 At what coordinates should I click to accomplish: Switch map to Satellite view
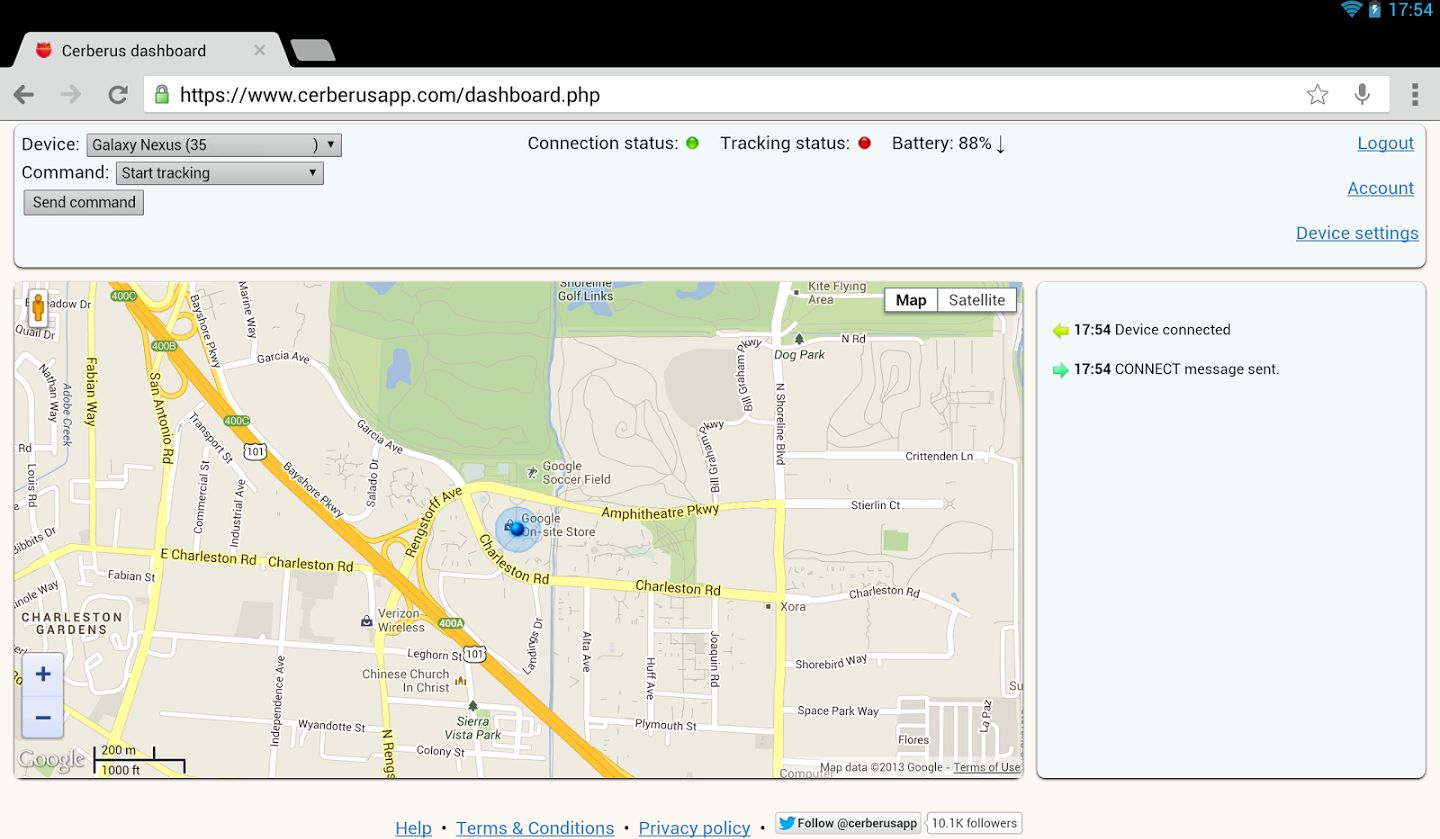coord(977,300)
